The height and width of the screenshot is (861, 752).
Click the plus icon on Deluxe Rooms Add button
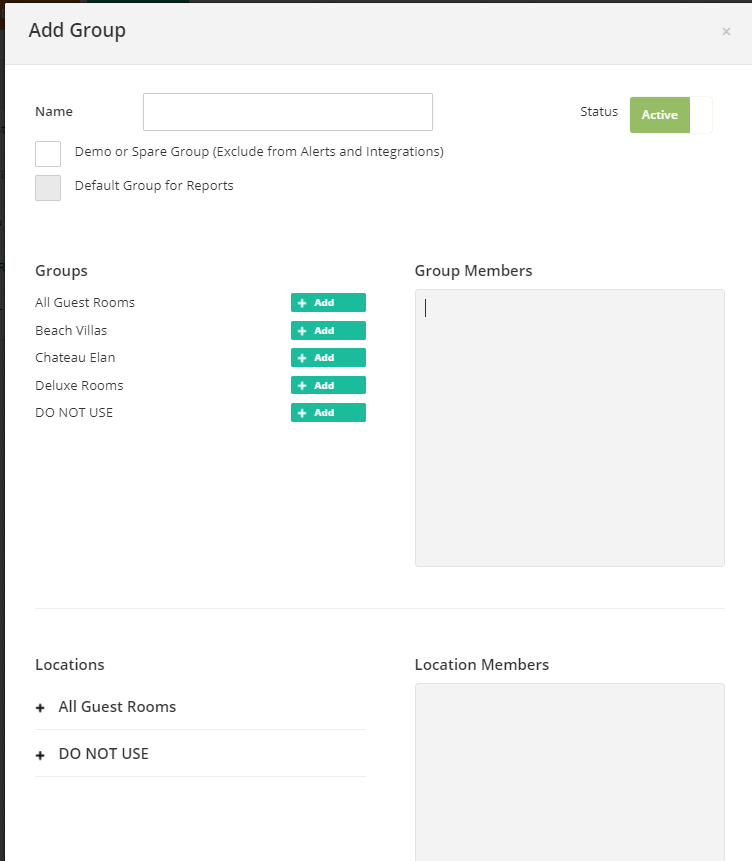[302, 385]
